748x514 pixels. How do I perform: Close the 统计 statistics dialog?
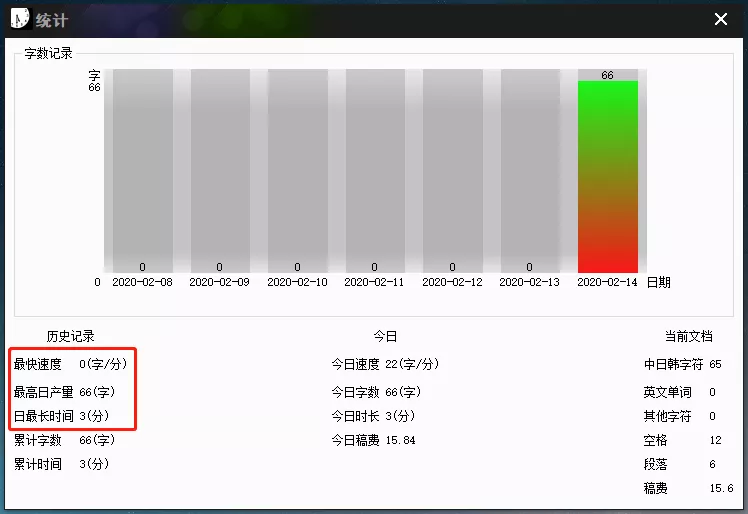tap(720, 19)
